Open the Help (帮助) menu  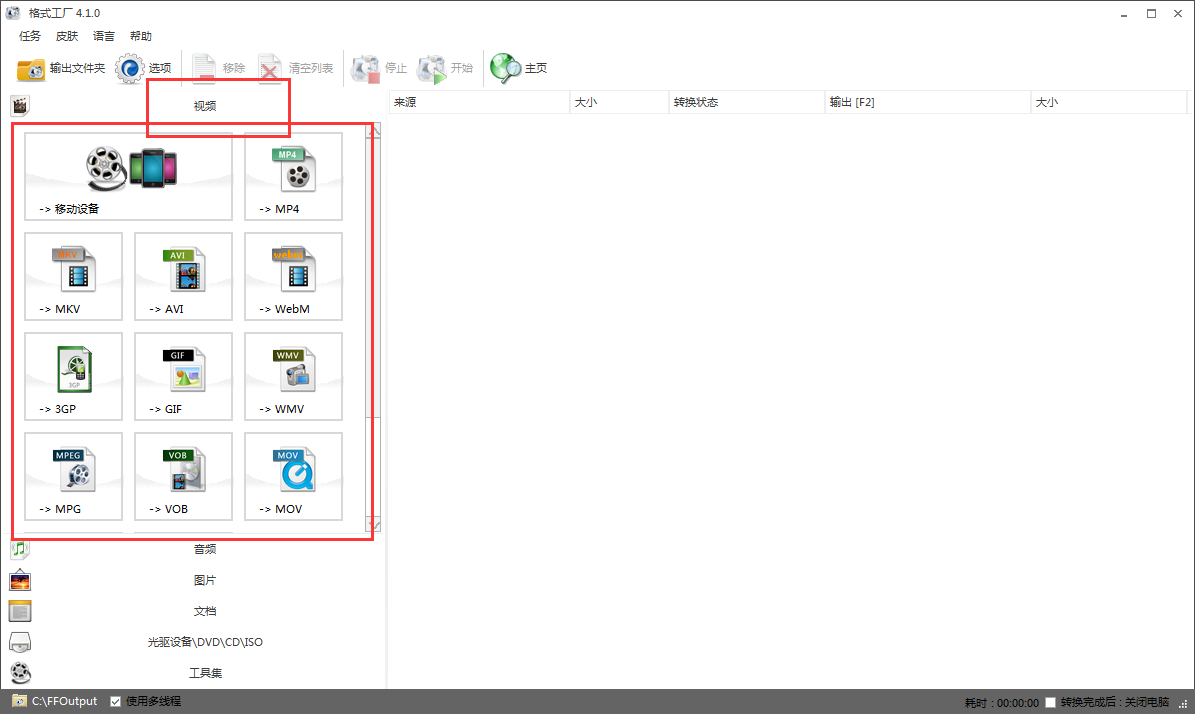141,36
